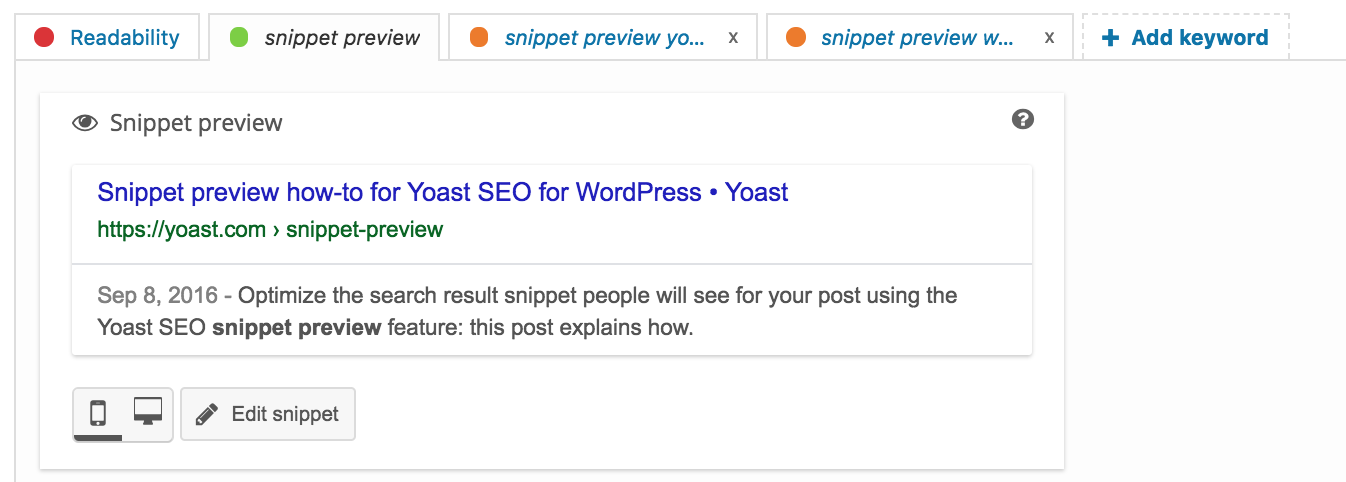Remove the 'snippet preview w...' keyword
1346x482 pixels.
click(x=1049, y=38)
